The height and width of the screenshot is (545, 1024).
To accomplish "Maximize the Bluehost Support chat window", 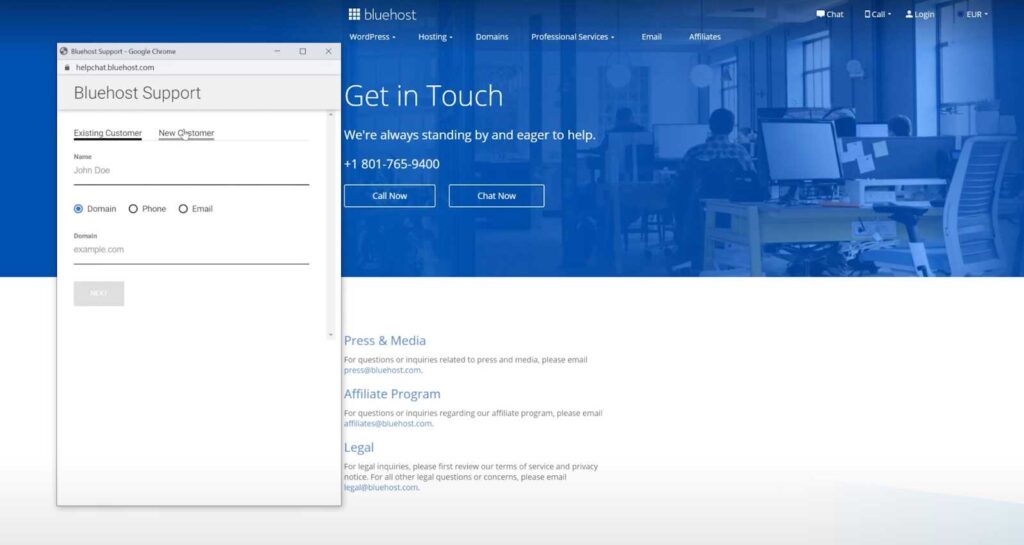I will point(302,51).
